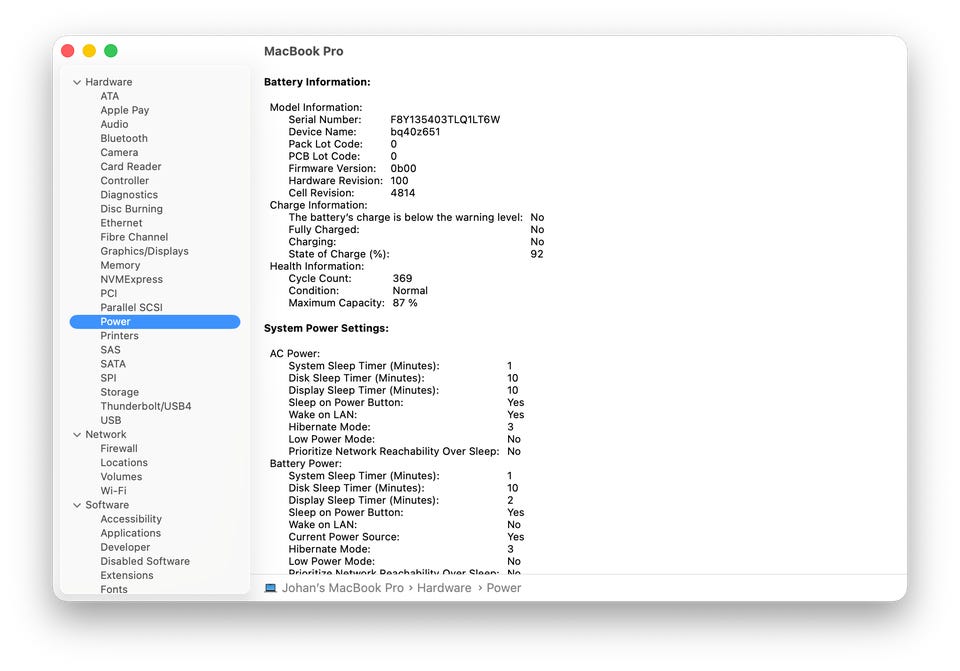Collapse the Software section in sidebar

tap(77, 505)
